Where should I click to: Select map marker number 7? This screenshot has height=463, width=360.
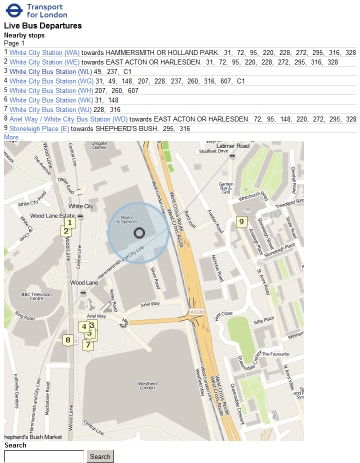[x=88, y=345]
